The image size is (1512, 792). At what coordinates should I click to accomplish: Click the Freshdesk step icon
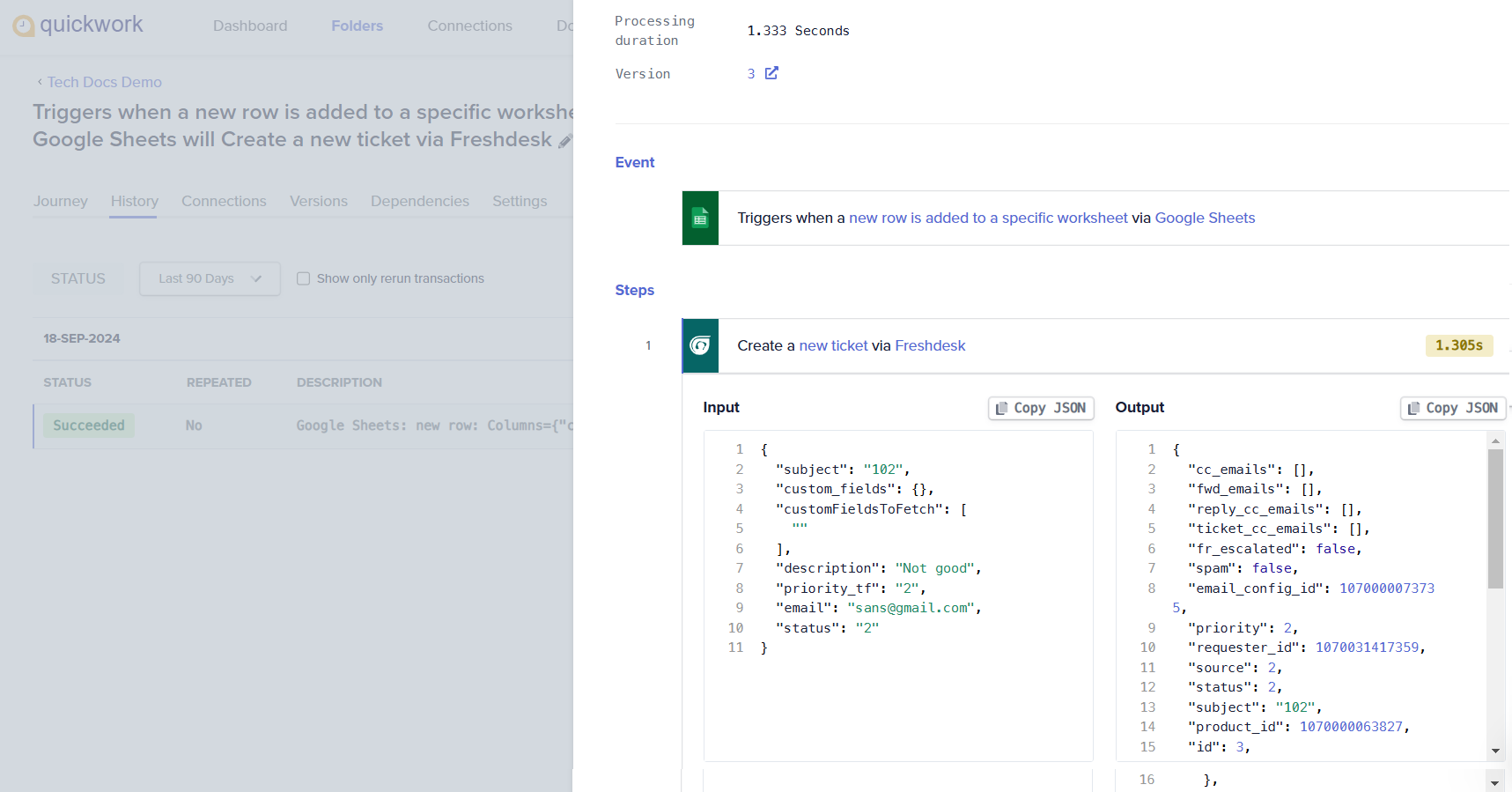[700, 345]
